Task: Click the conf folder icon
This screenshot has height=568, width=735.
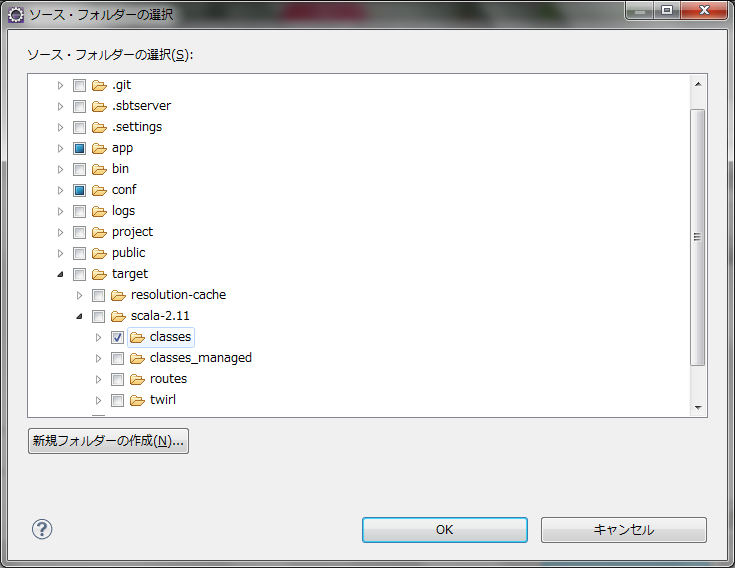Action: tap(99, 190)
